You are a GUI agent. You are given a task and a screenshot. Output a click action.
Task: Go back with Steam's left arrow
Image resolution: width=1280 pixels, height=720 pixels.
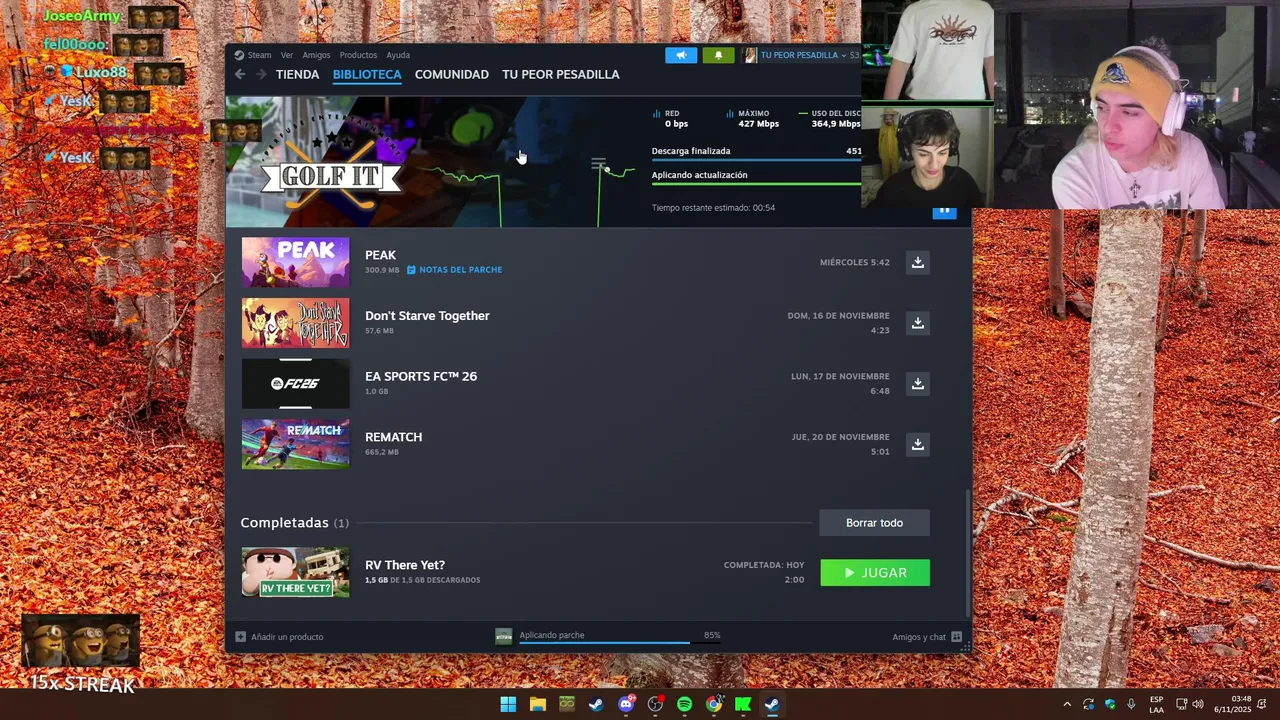tap(240, 74)
